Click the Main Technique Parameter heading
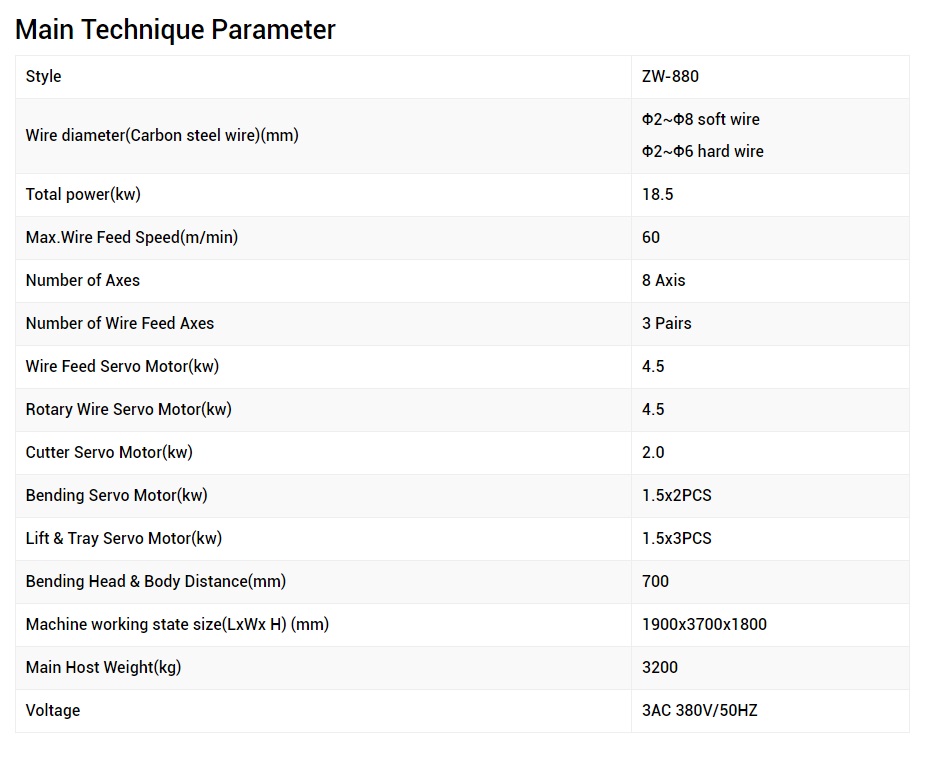 point(175,30)
